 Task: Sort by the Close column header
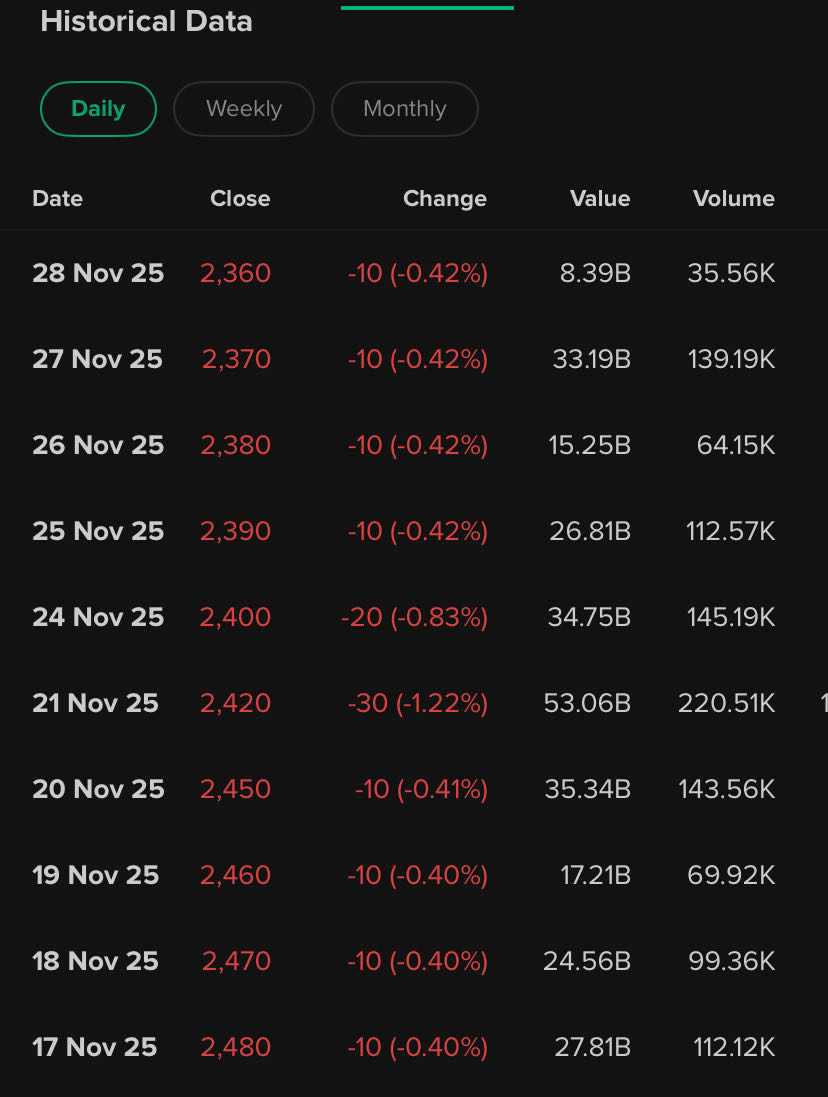[x=240, y=199]
